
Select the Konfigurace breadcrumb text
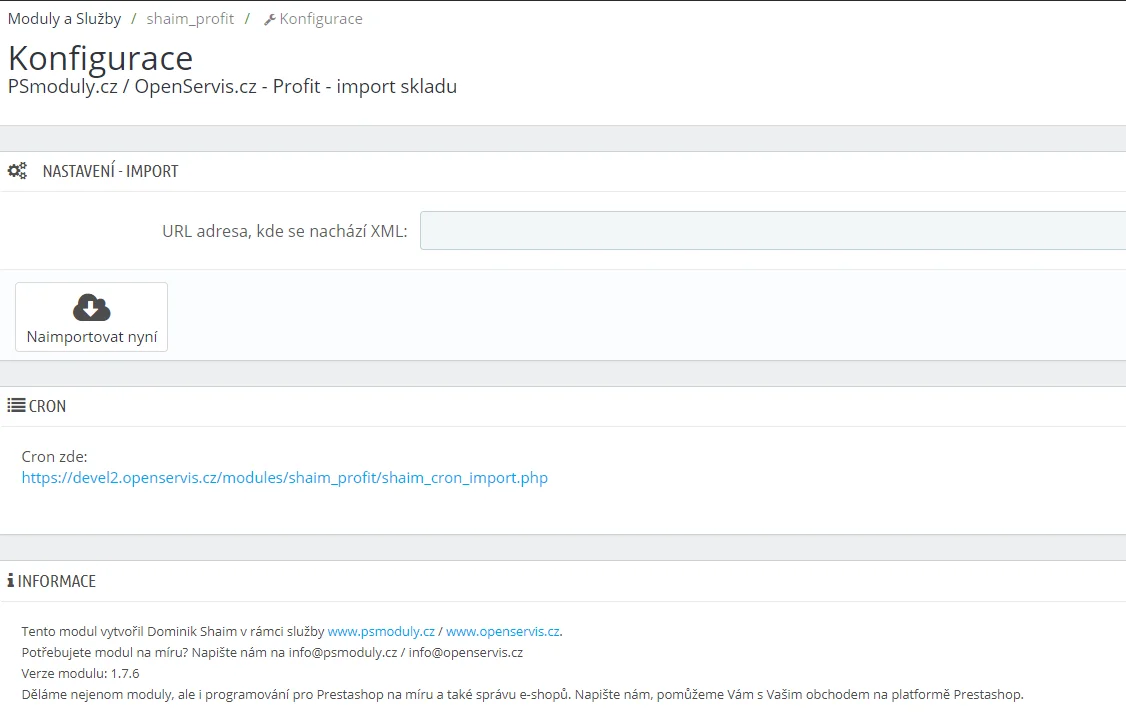pos(321,19)
